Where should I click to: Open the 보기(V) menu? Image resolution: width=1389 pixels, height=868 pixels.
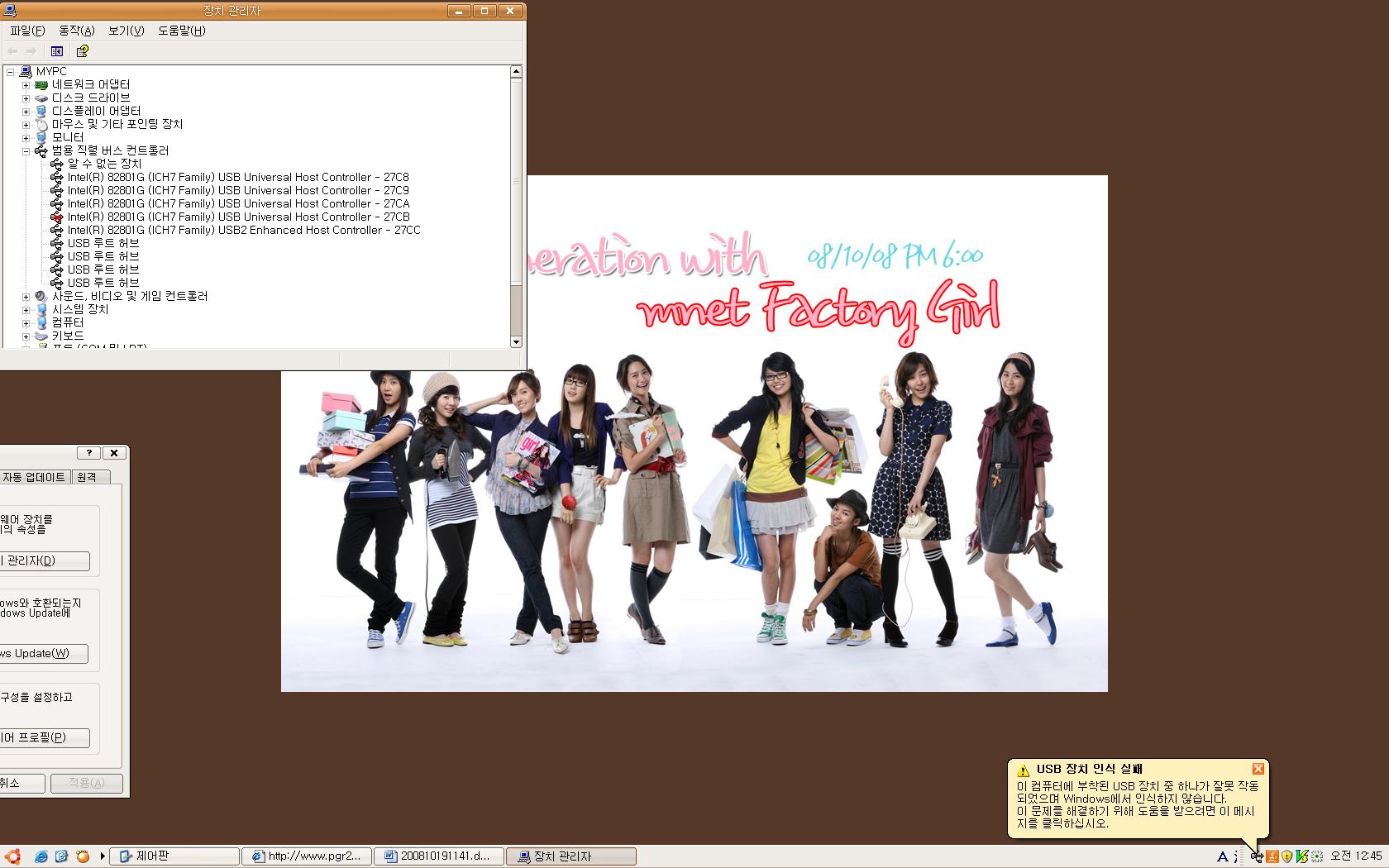coord(126,31)
